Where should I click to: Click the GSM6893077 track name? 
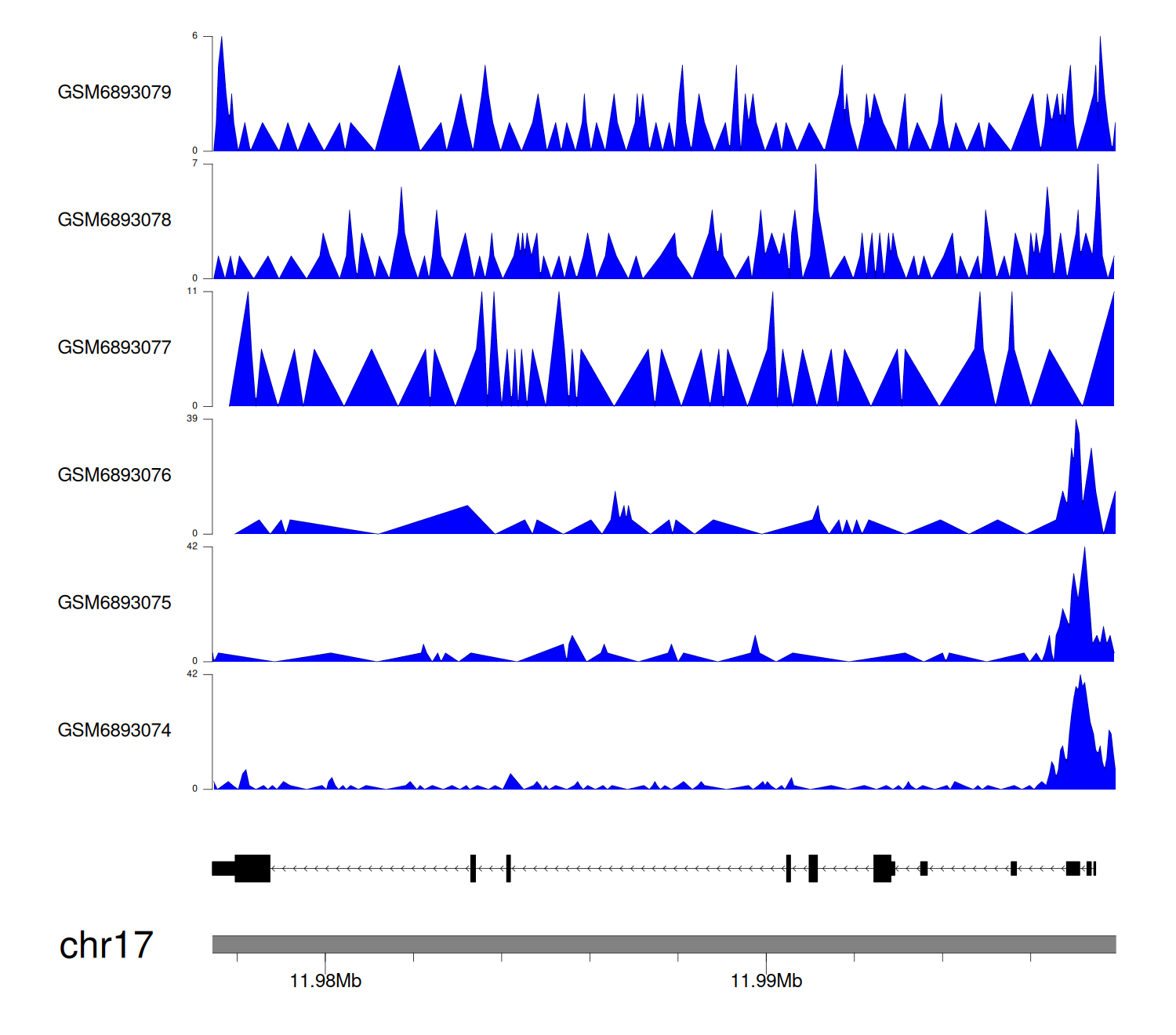(114, 348)
